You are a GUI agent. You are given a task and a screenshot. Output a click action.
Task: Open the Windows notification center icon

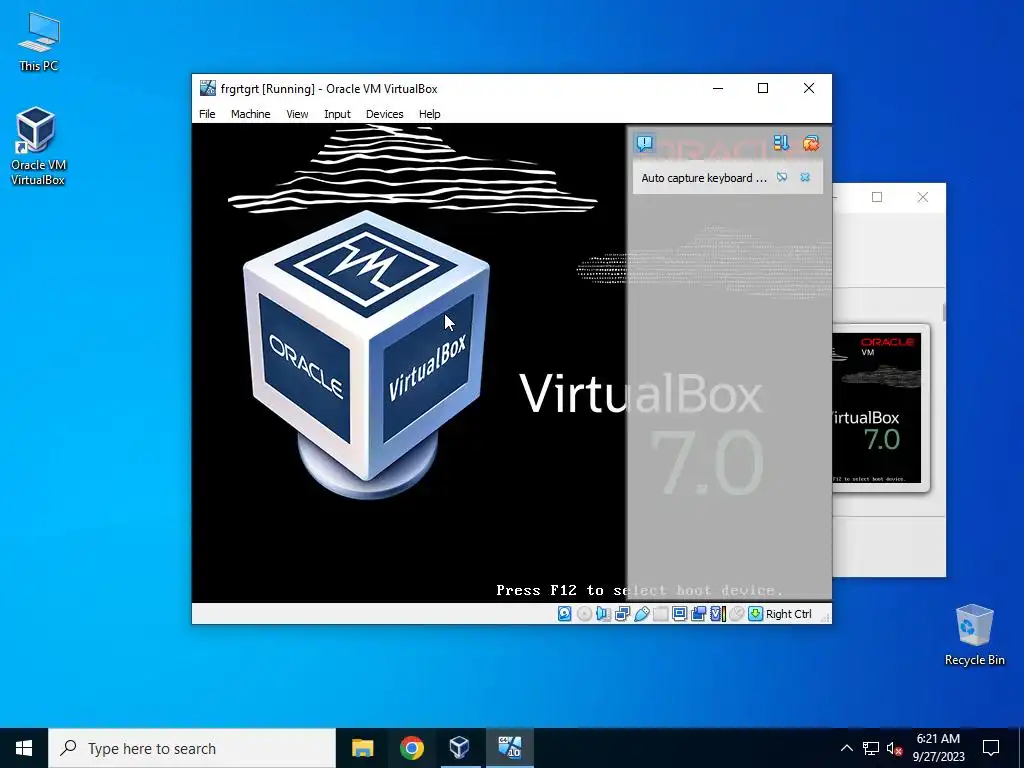pyautogui.click(x=991, y=748)
